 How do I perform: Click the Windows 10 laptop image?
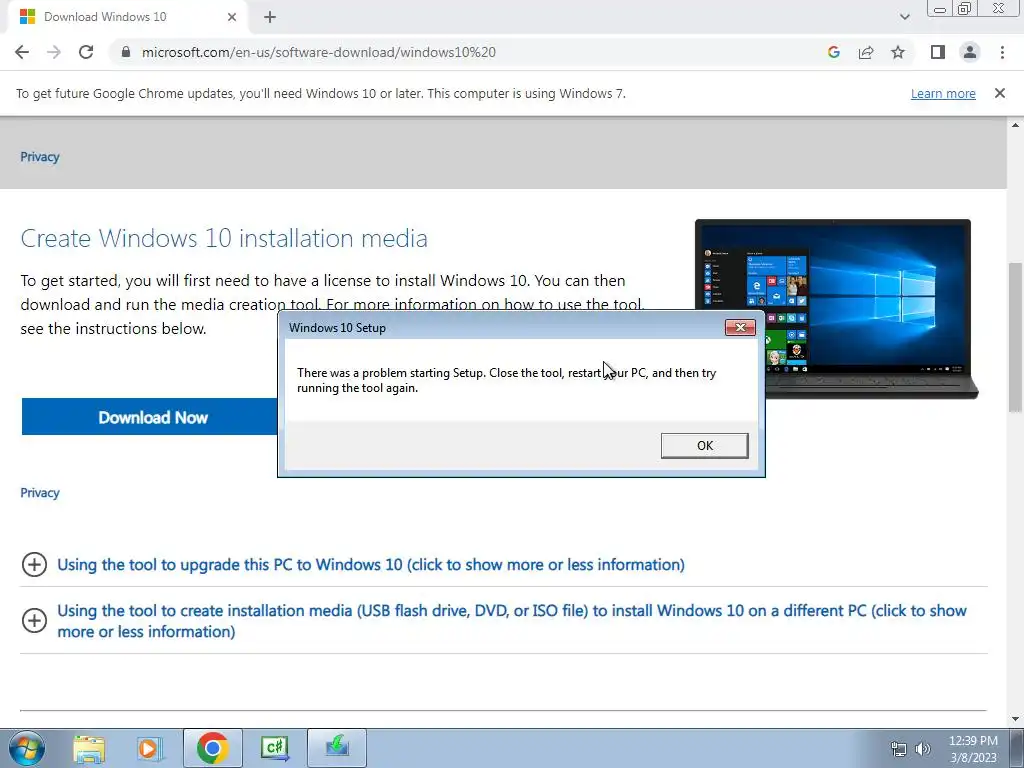click(837, 308)
